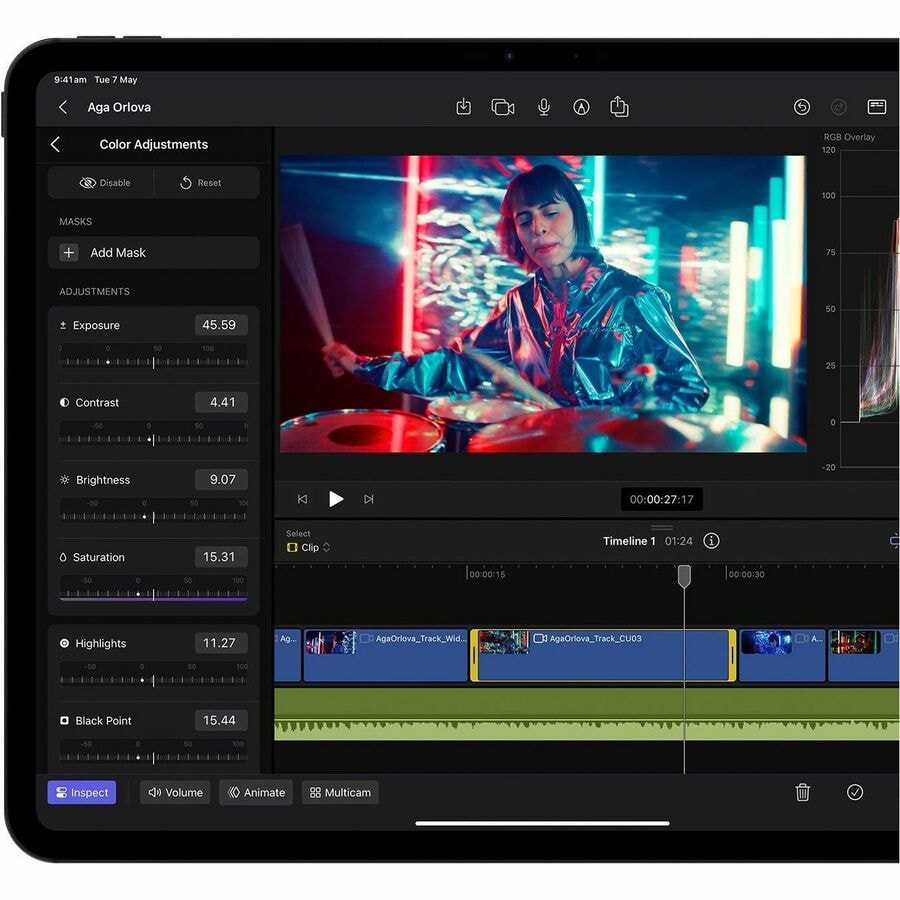This screenshot has height=900, width=900.
Task: Jump to previous edit point
Action: [302, 499]
